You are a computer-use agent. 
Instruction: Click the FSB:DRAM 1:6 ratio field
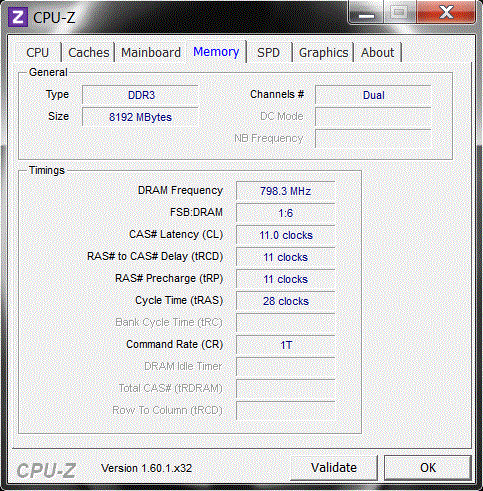285,213
